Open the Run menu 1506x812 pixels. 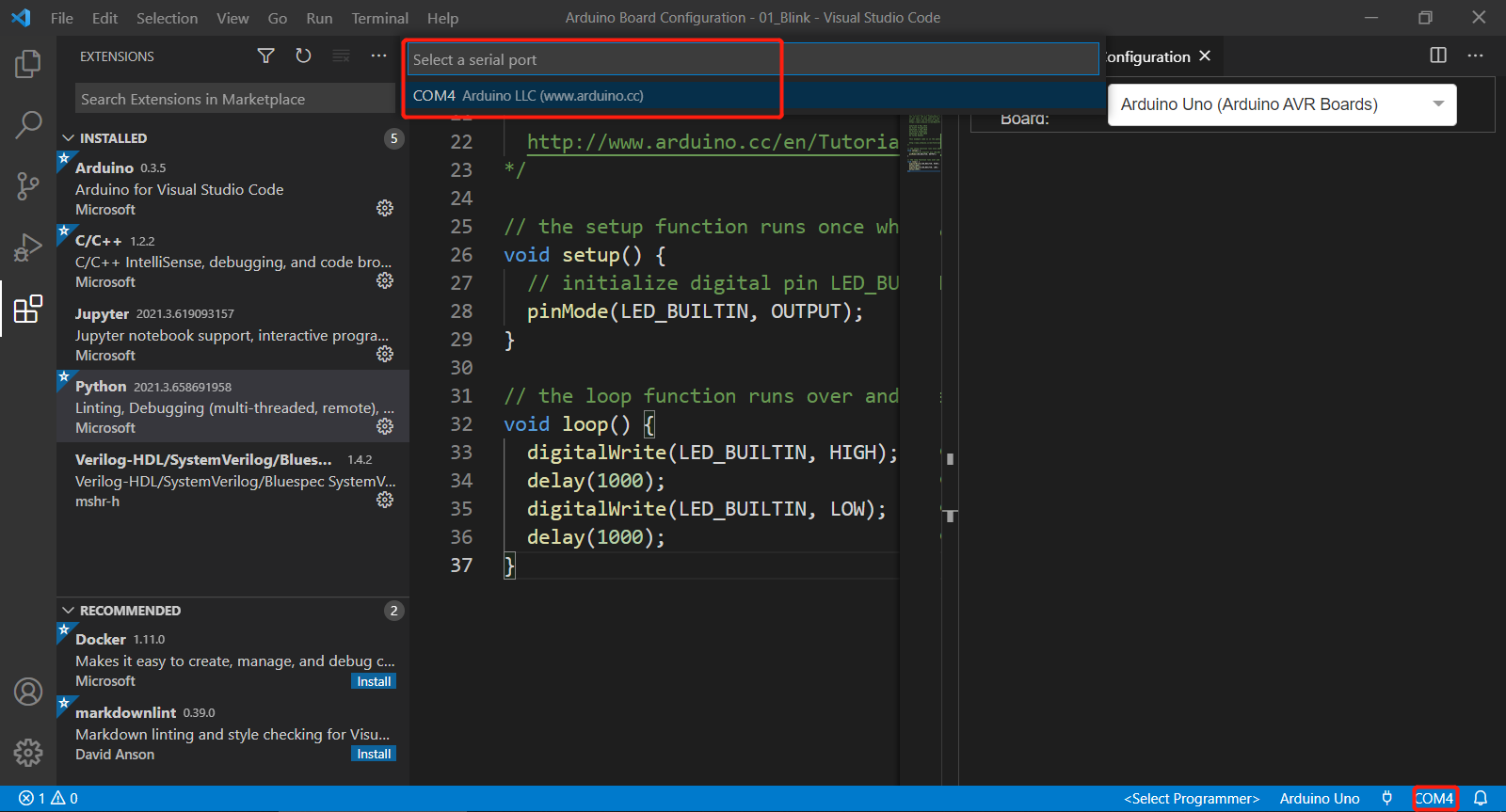tap(319, 18)
